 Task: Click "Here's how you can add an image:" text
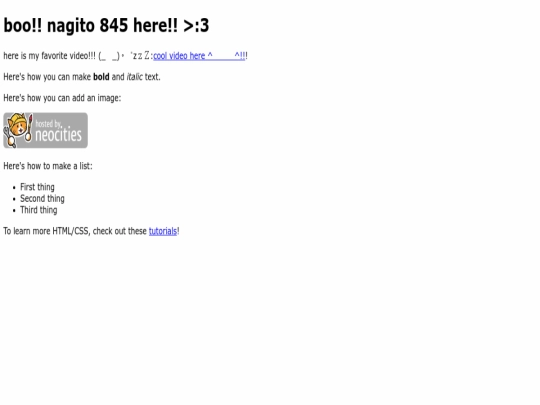pyautogui.click(x=62, y=98)
